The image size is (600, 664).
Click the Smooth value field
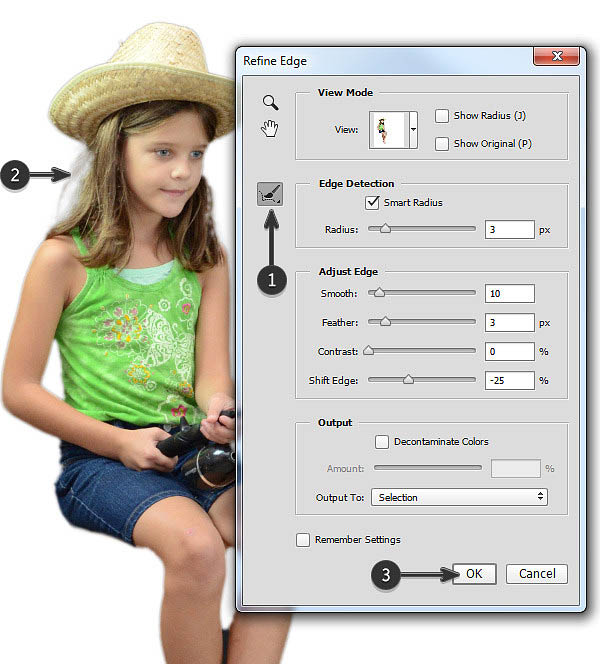[x=509, y=294]
